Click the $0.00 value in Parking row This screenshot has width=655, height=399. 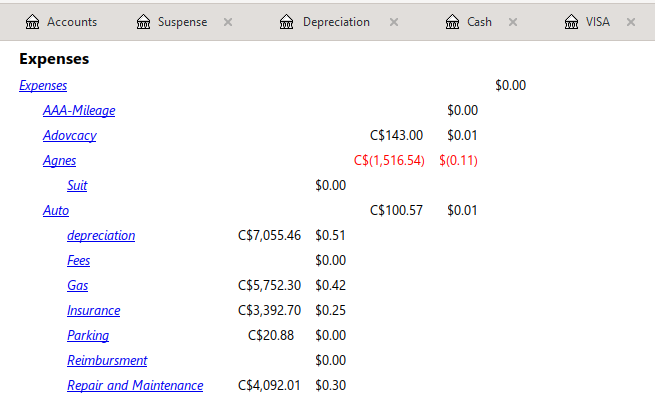pos(330,335)
